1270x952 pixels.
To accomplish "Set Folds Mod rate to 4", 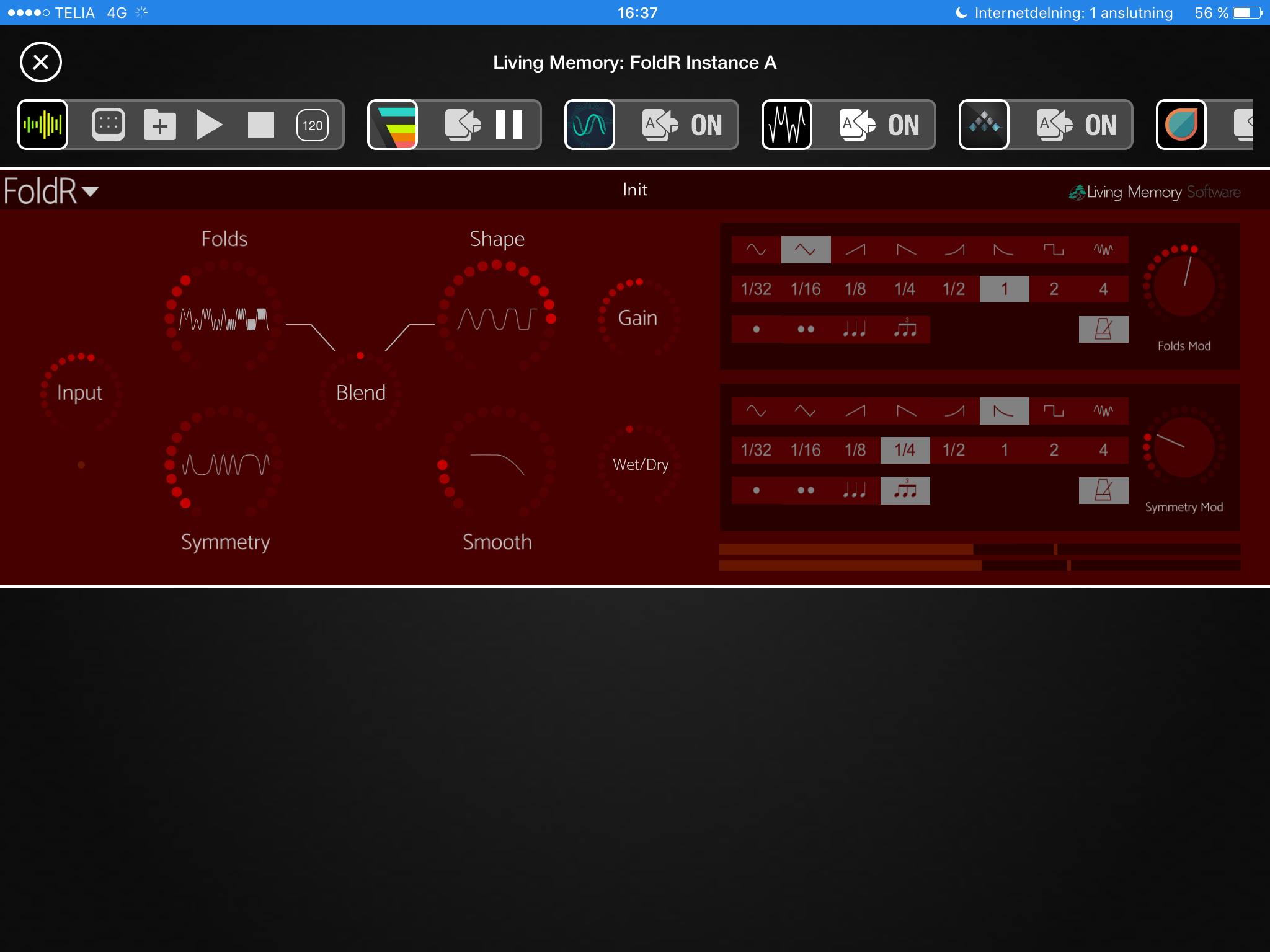I will pos(1104,289).
